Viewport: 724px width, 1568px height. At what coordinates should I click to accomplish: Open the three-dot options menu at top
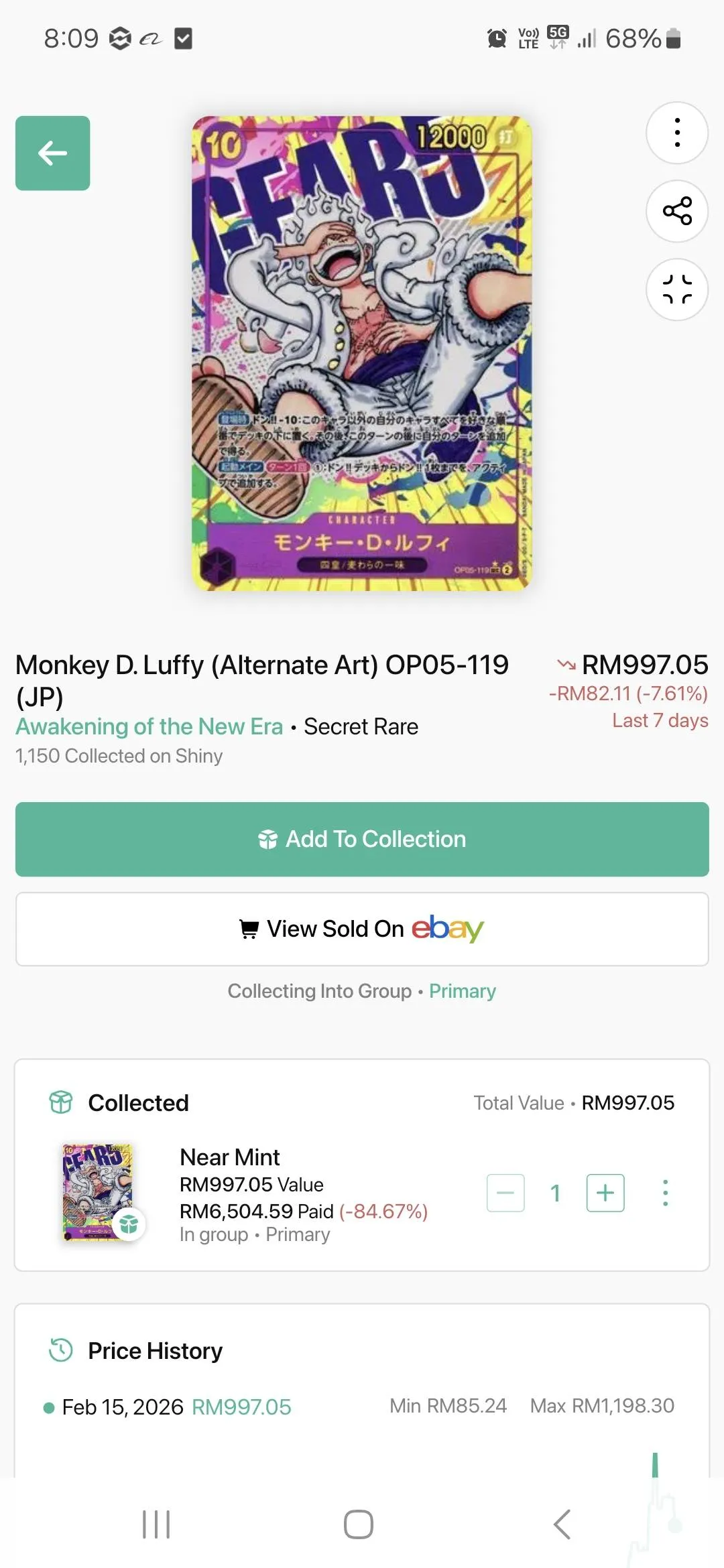coord(677,133)
